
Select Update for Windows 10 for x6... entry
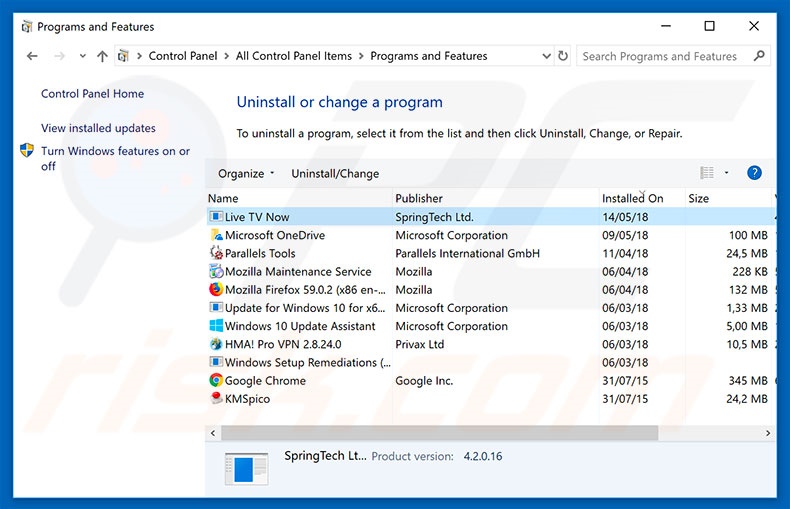coord(305,308)
